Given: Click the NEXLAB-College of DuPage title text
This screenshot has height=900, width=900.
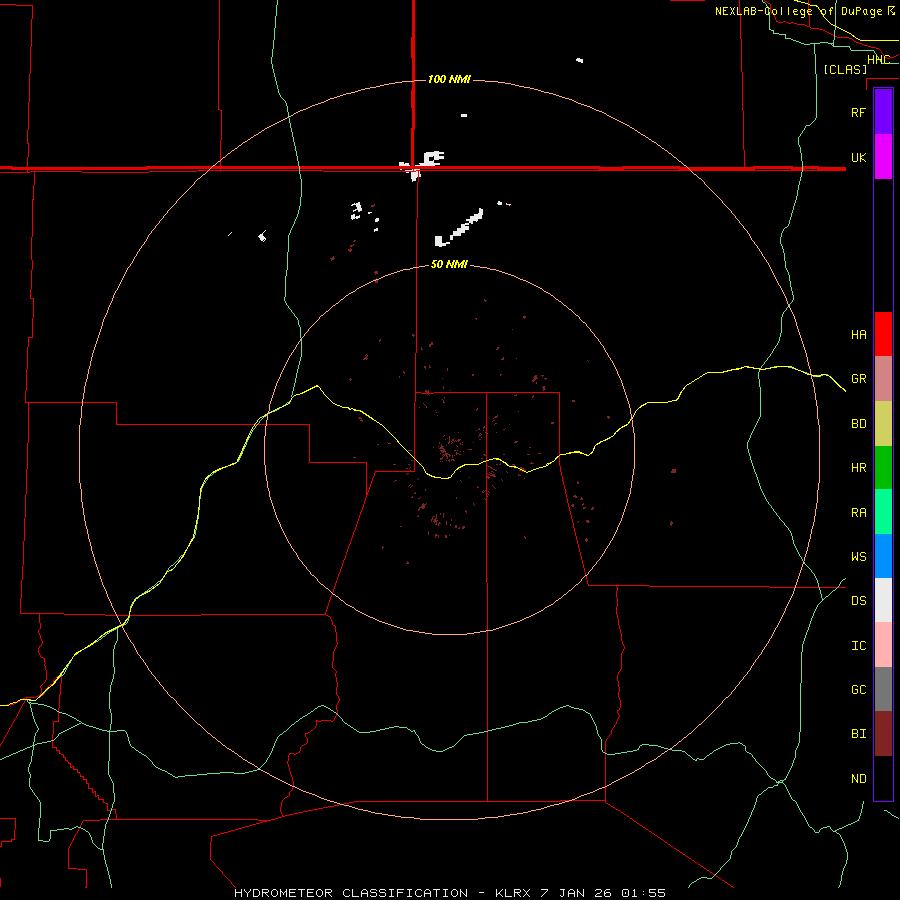Looking at the screenshot, I should click(798, 11).
